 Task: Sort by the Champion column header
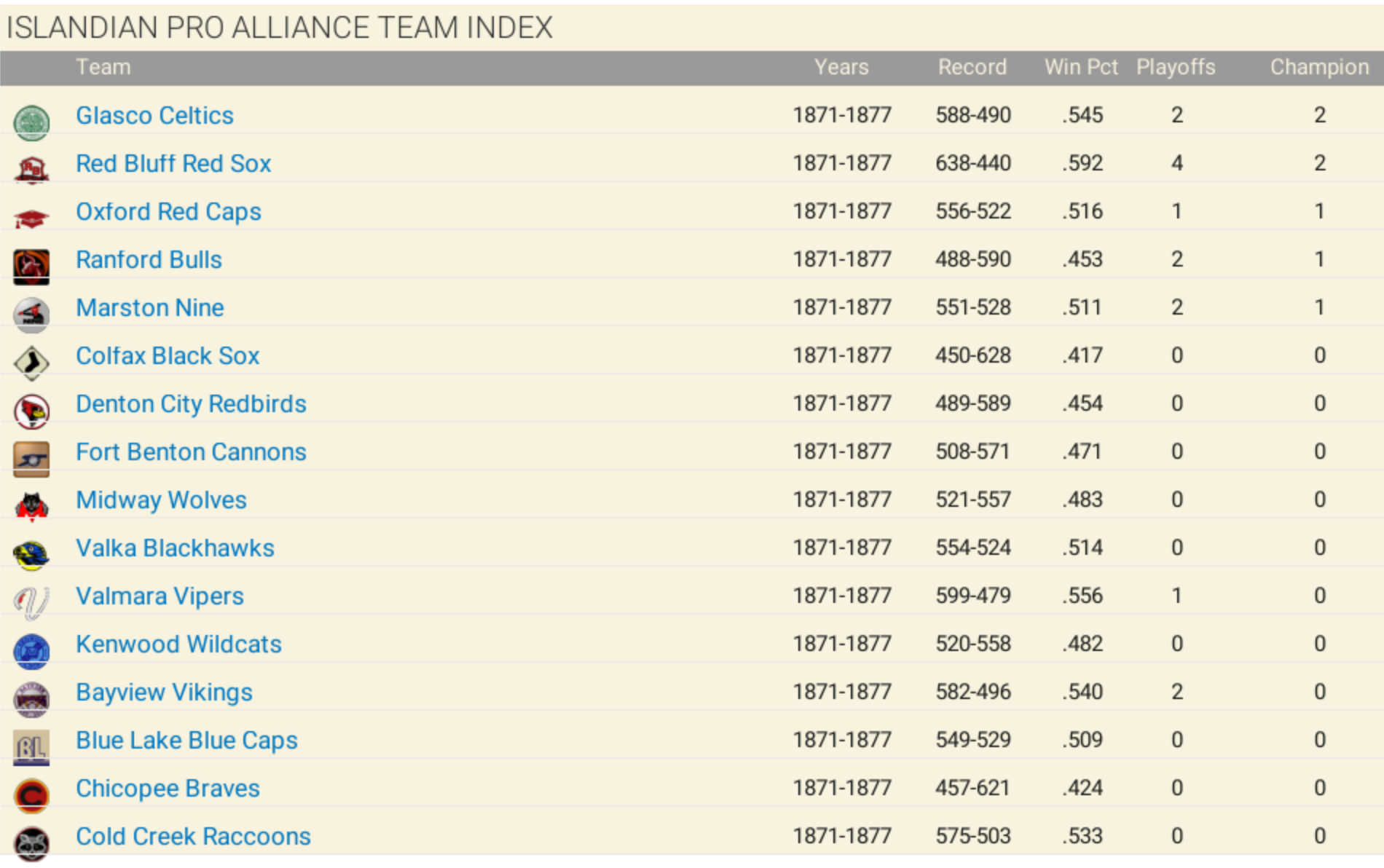click(1319, 67)
